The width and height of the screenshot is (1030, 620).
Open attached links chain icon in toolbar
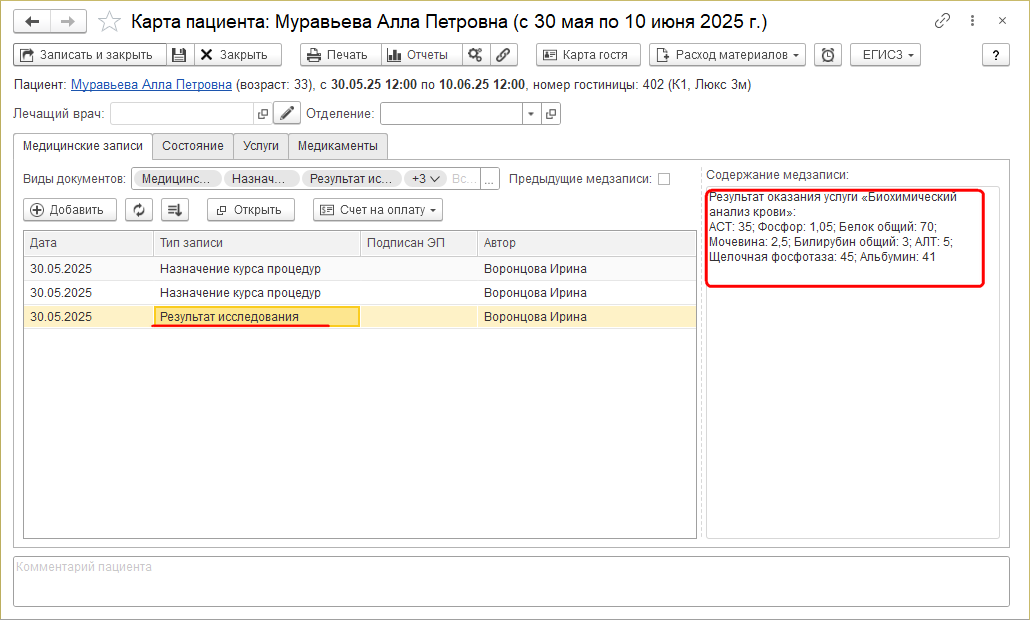503,55
